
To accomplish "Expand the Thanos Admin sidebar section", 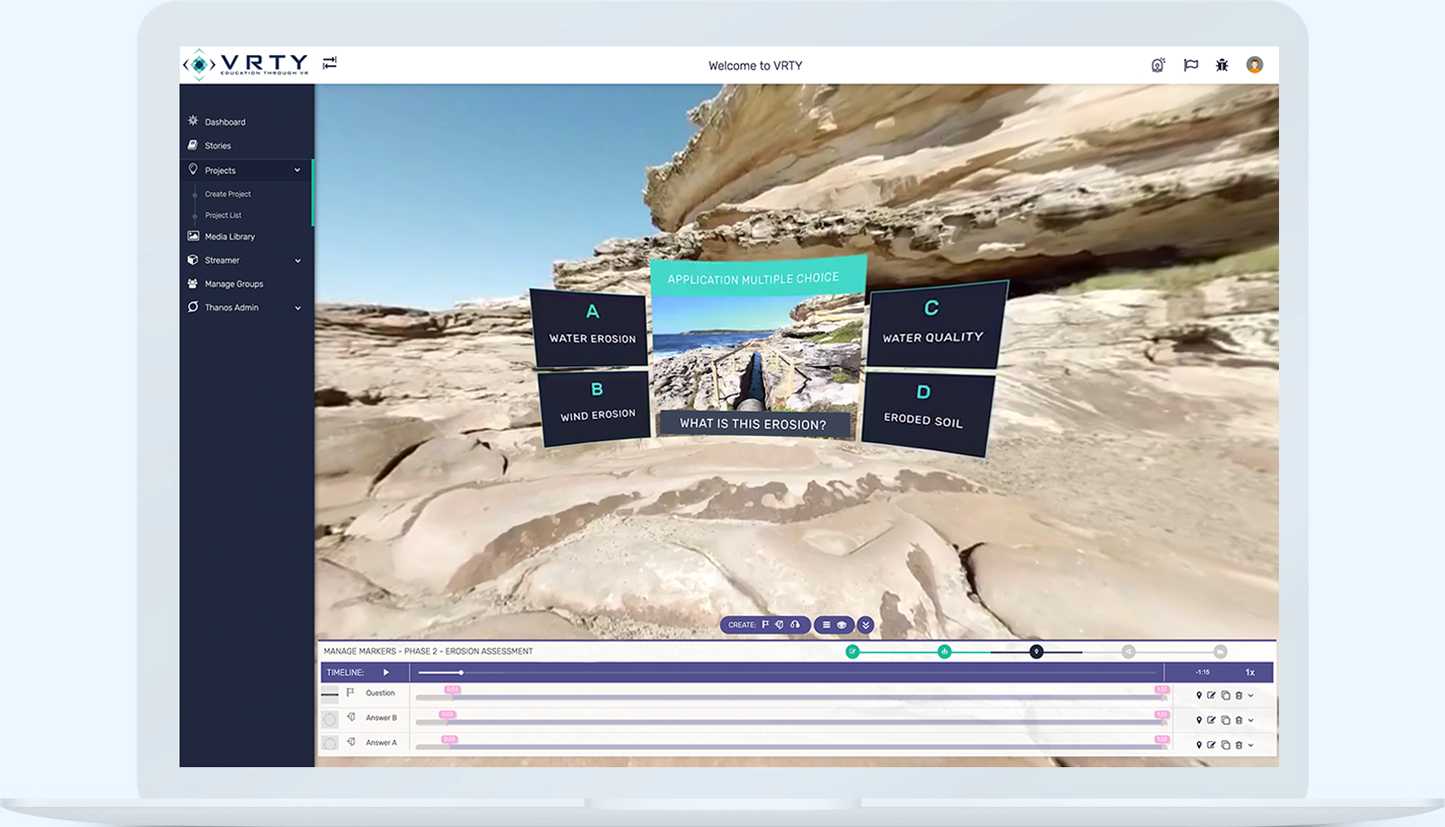I will (297, 308).
